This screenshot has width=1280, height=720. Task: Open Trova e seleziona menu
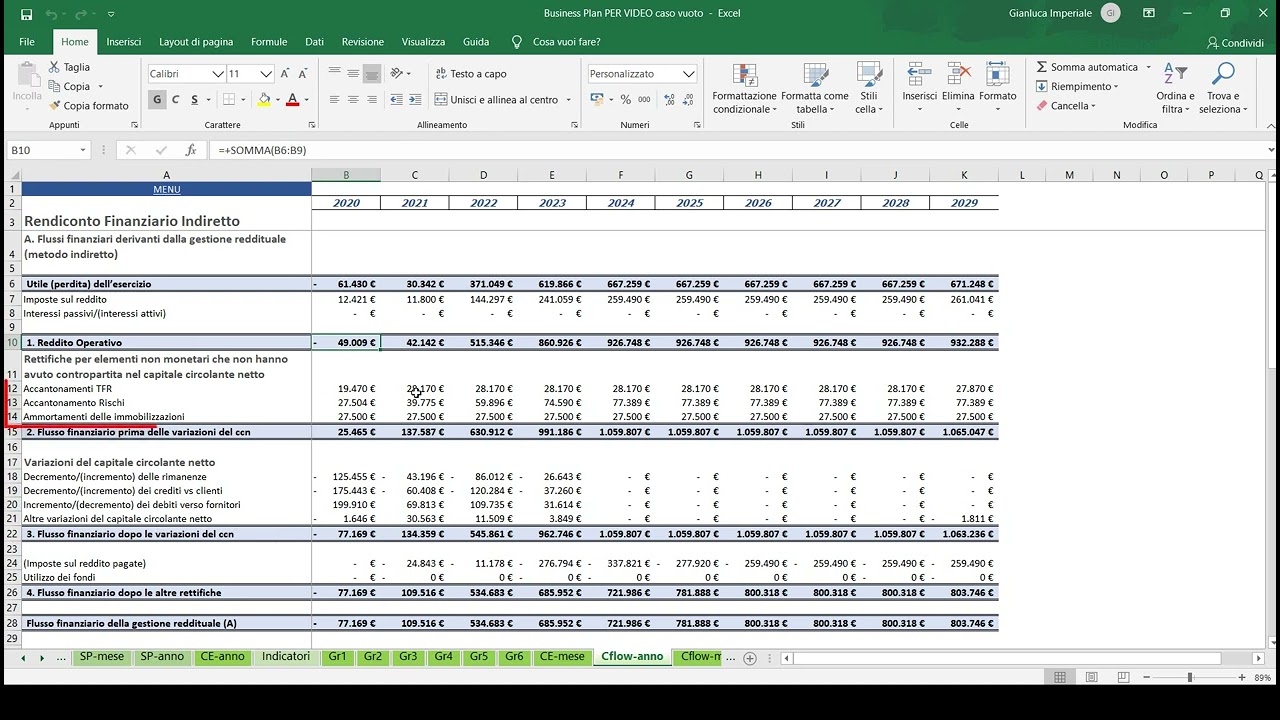[x=1222, y=88]
